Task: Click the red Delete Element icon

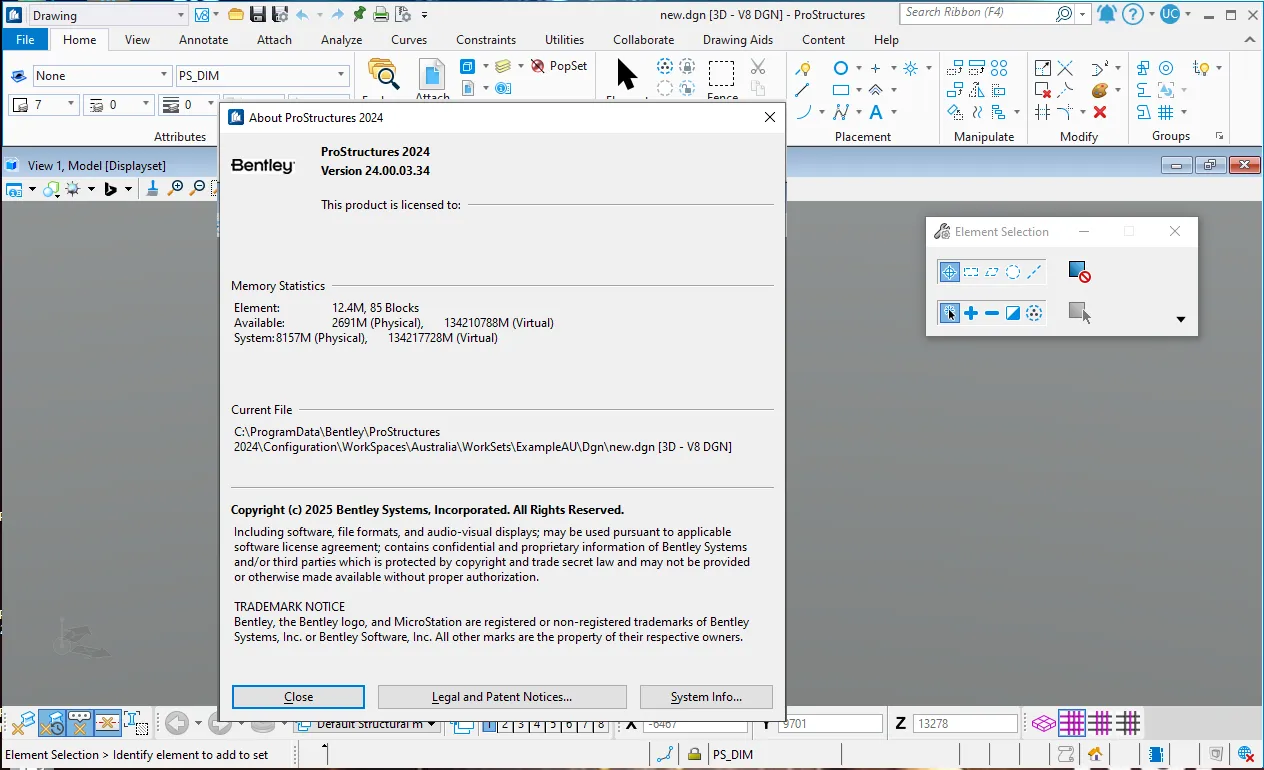Action: pos(1100,112)
